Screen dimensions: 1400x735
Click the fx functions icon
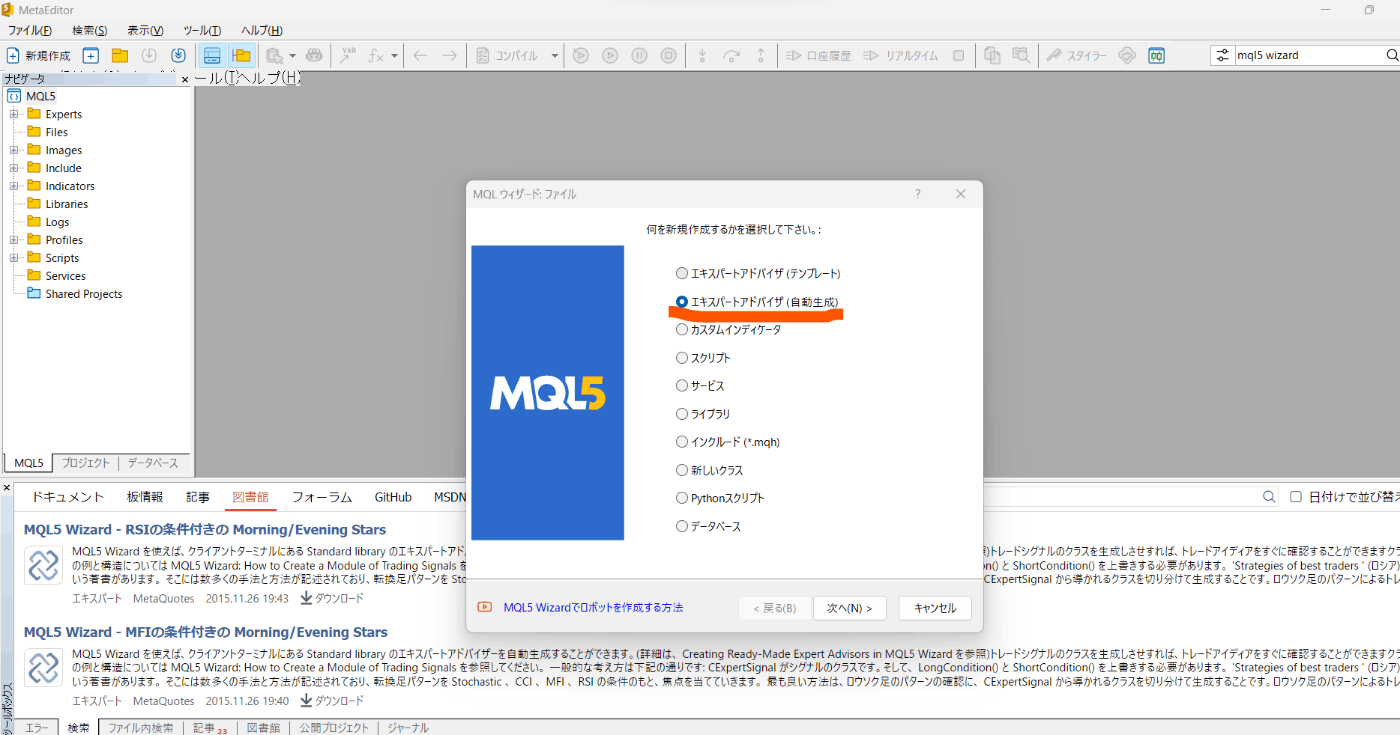pyautogui.click(x=376, y=56)
